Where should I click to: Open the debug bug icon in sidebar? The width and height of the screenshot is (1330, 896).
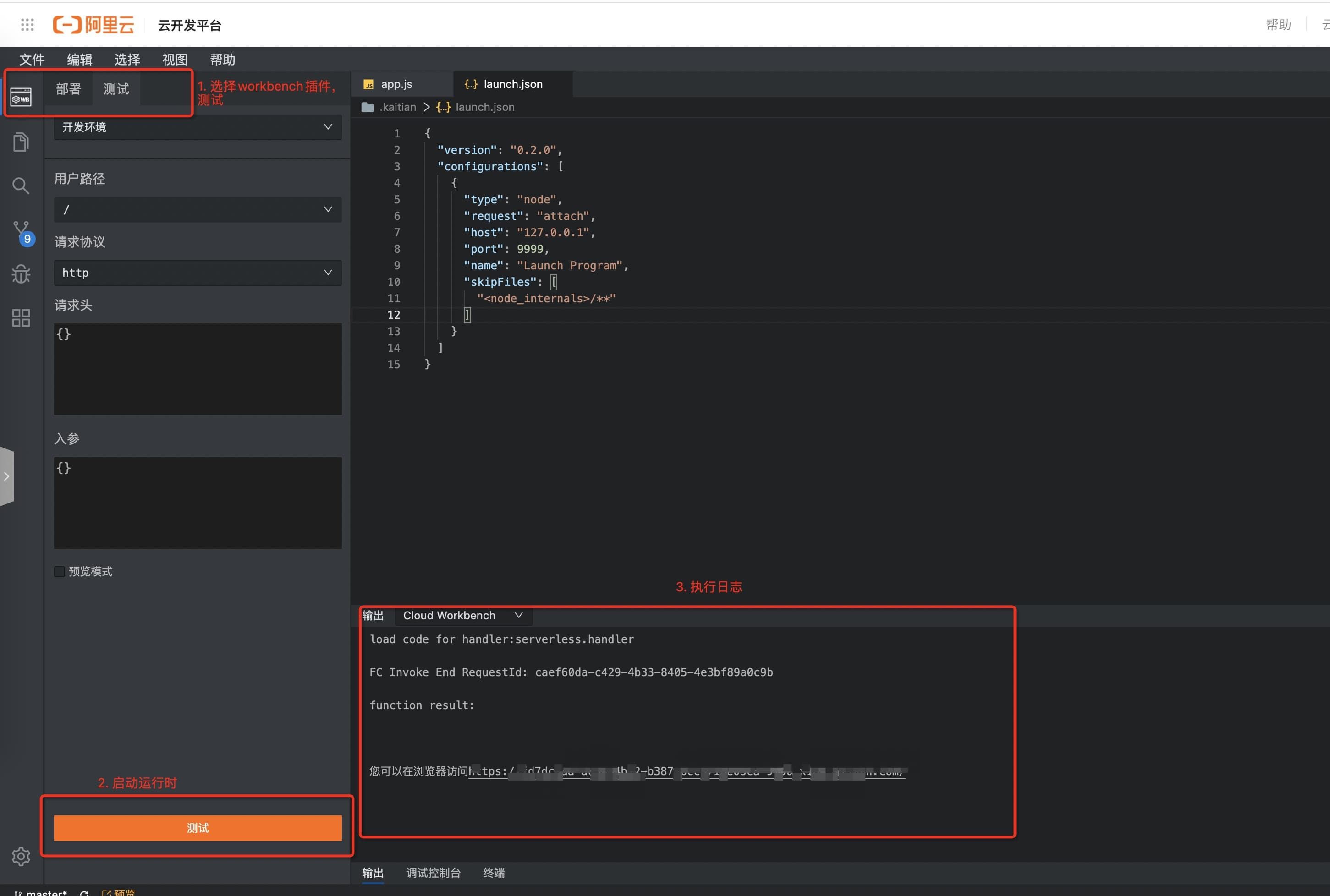point(21,274)
